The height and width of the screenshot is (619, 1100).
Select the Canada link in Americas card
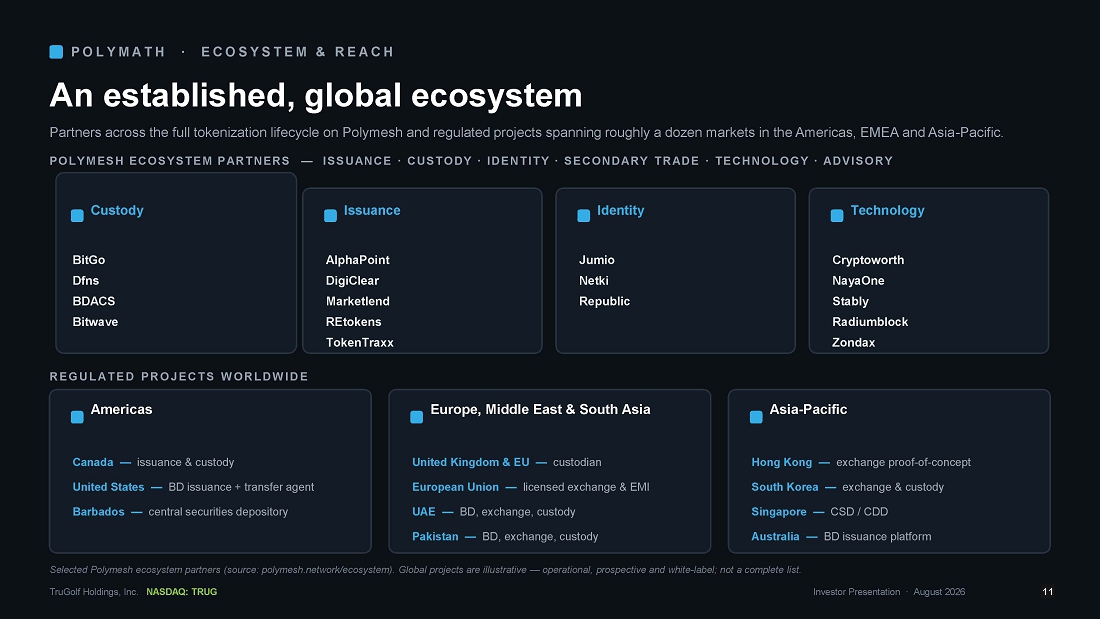[x=93, y=462]
